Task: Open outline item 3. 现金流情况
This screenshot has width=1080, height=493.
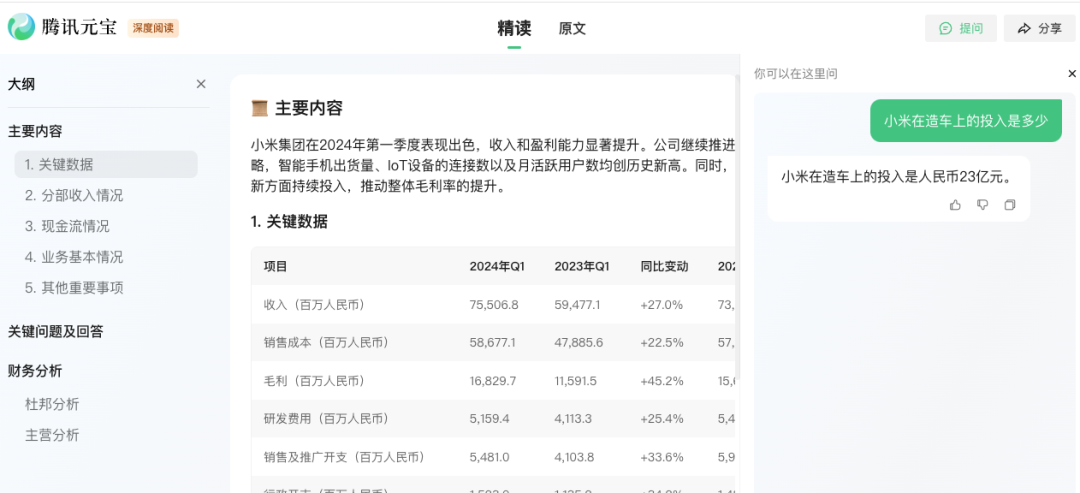Action: 68,226
